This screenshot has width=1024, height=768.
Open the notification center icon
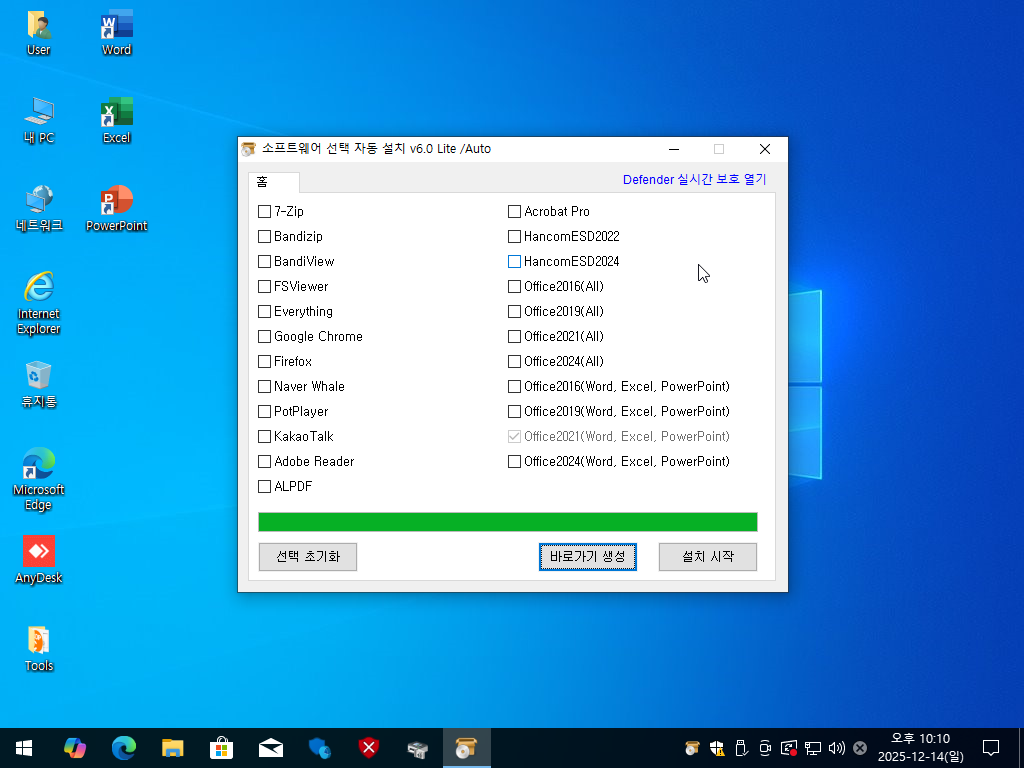coord(991,748)
